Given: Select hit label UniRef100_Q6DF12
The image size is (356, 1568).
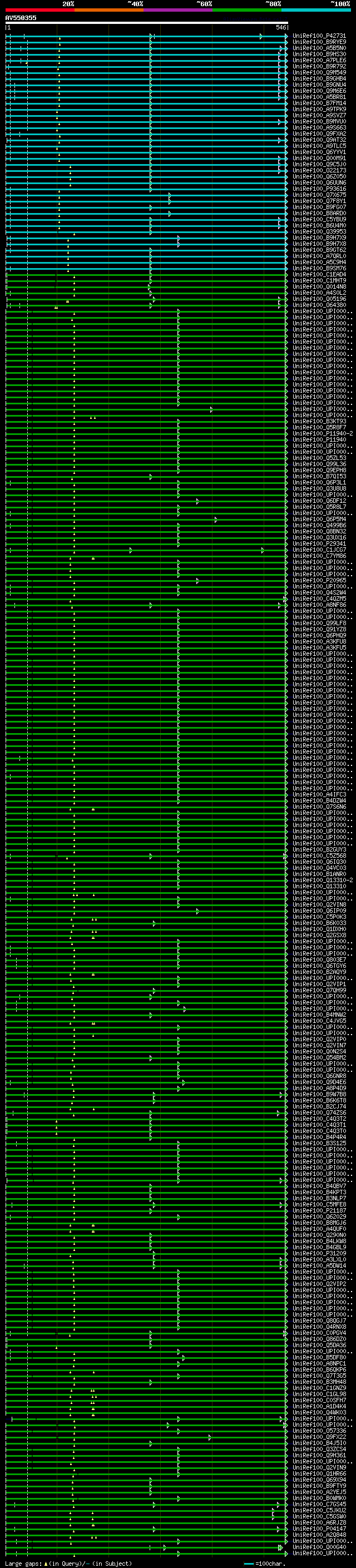Looking at the screenshot, I should (x=319, y=501).
